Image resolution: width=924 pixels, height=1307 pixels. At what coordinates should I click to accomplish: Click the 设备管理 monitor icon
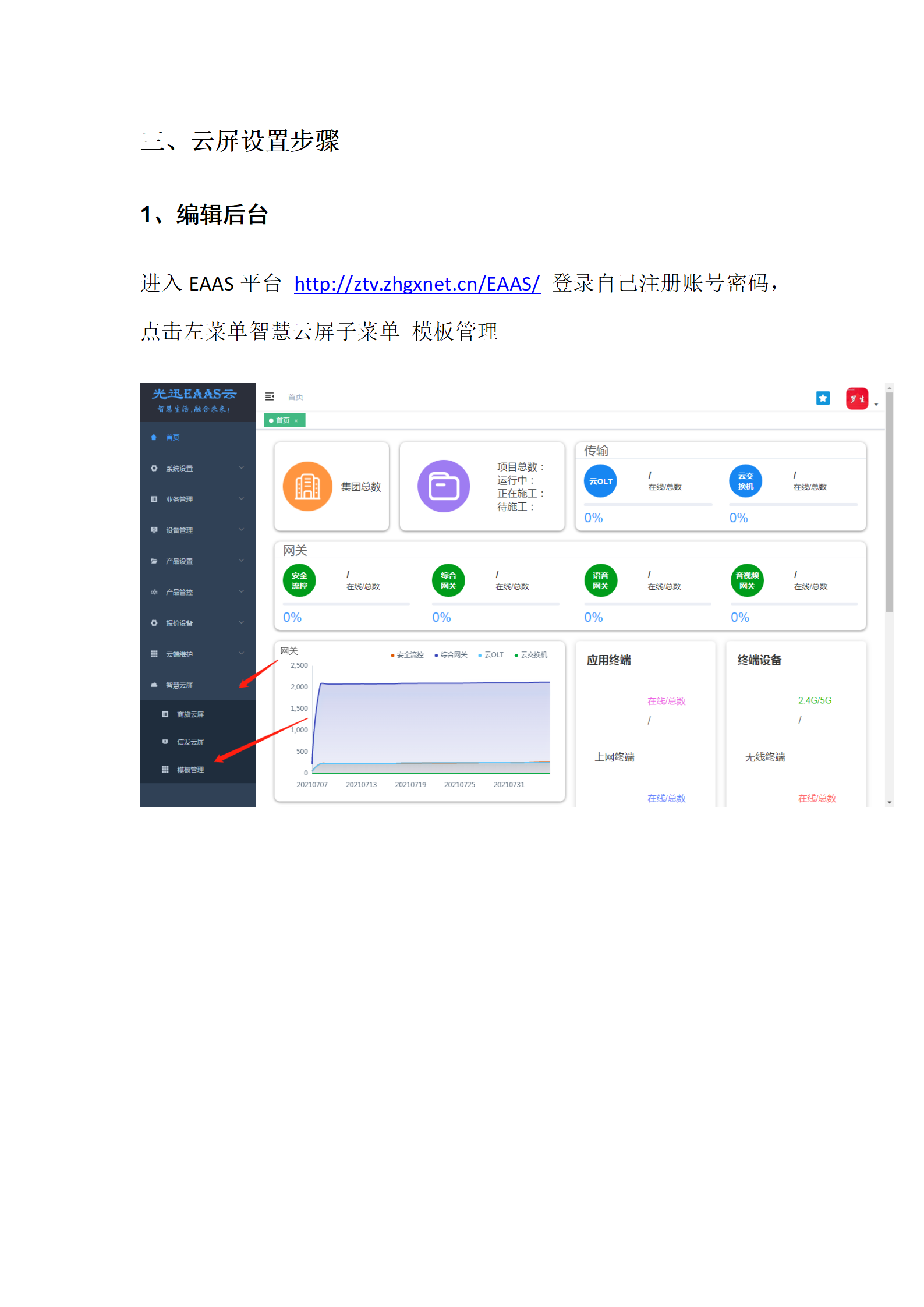tap(154, 530)
